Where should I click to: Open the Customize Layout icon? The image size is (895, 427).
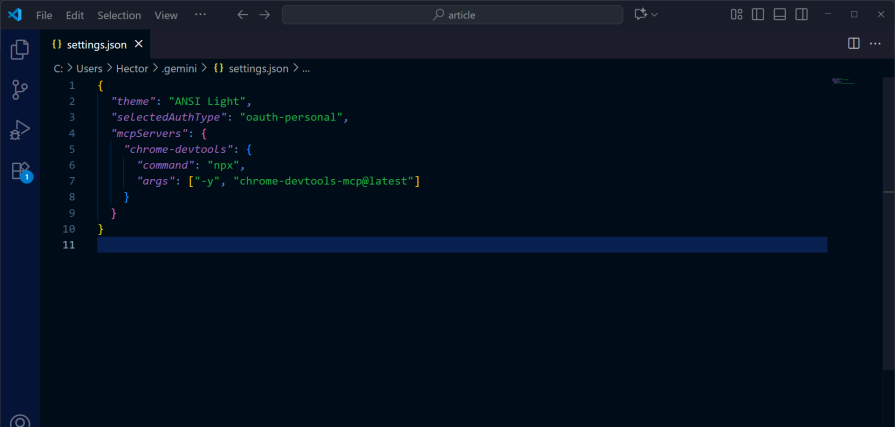[x=736, y=15]
